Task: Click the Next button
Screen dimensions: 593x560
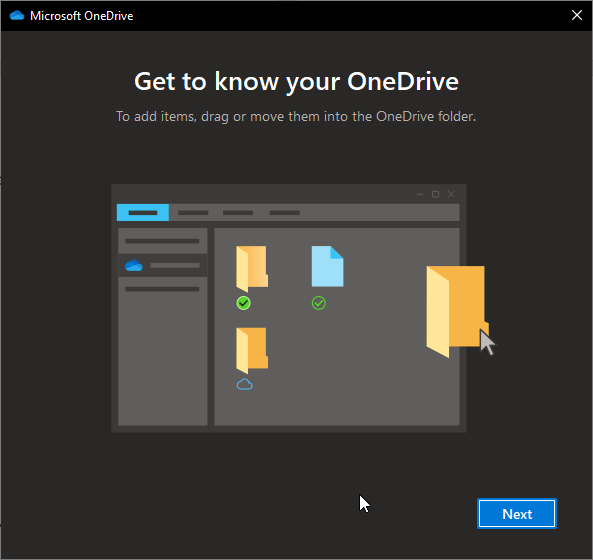Action: click(x=517, y=513)
